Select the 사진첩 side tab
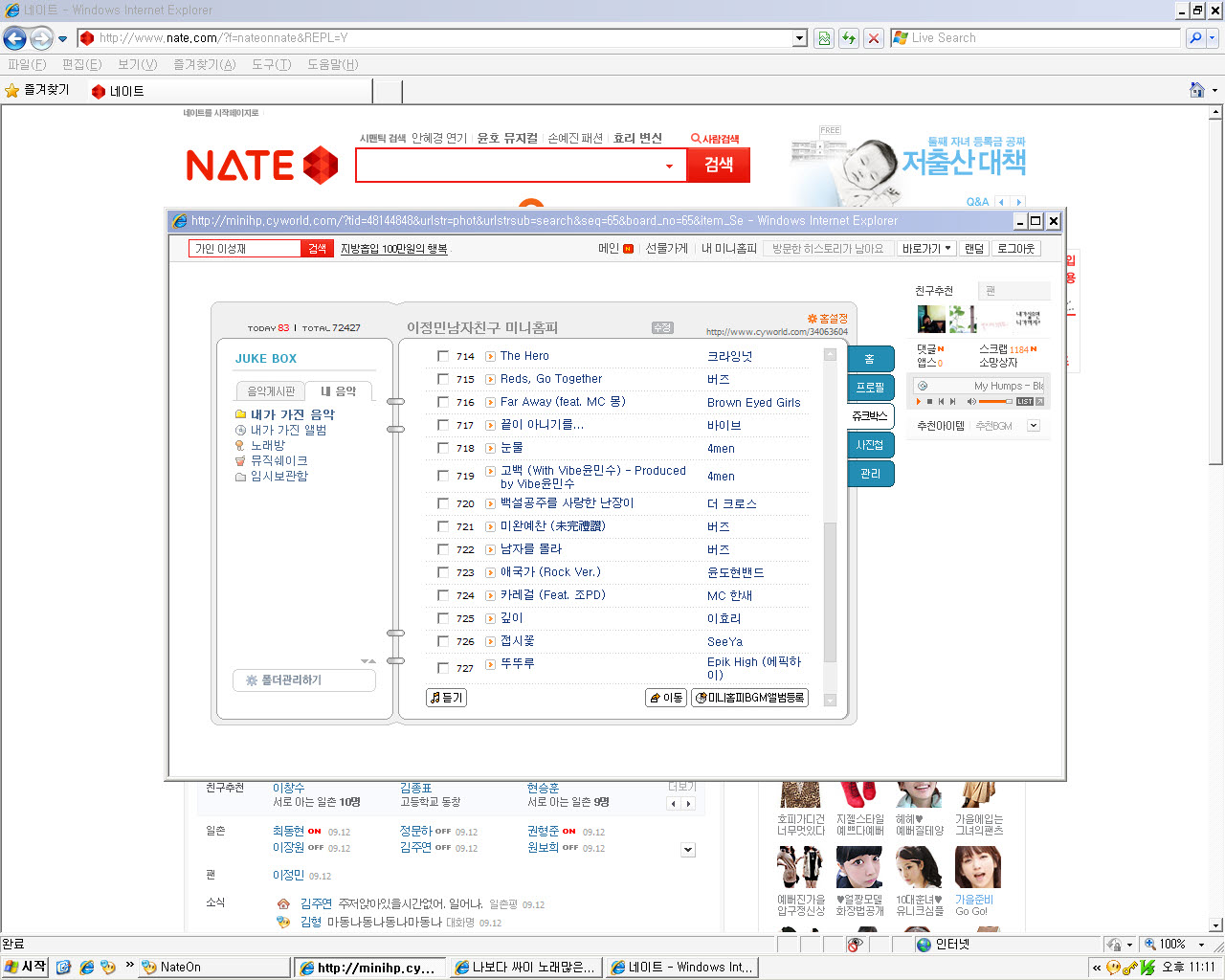Image resolution: width=1225 pixels, height=980 pixels. tap(870, 445)
